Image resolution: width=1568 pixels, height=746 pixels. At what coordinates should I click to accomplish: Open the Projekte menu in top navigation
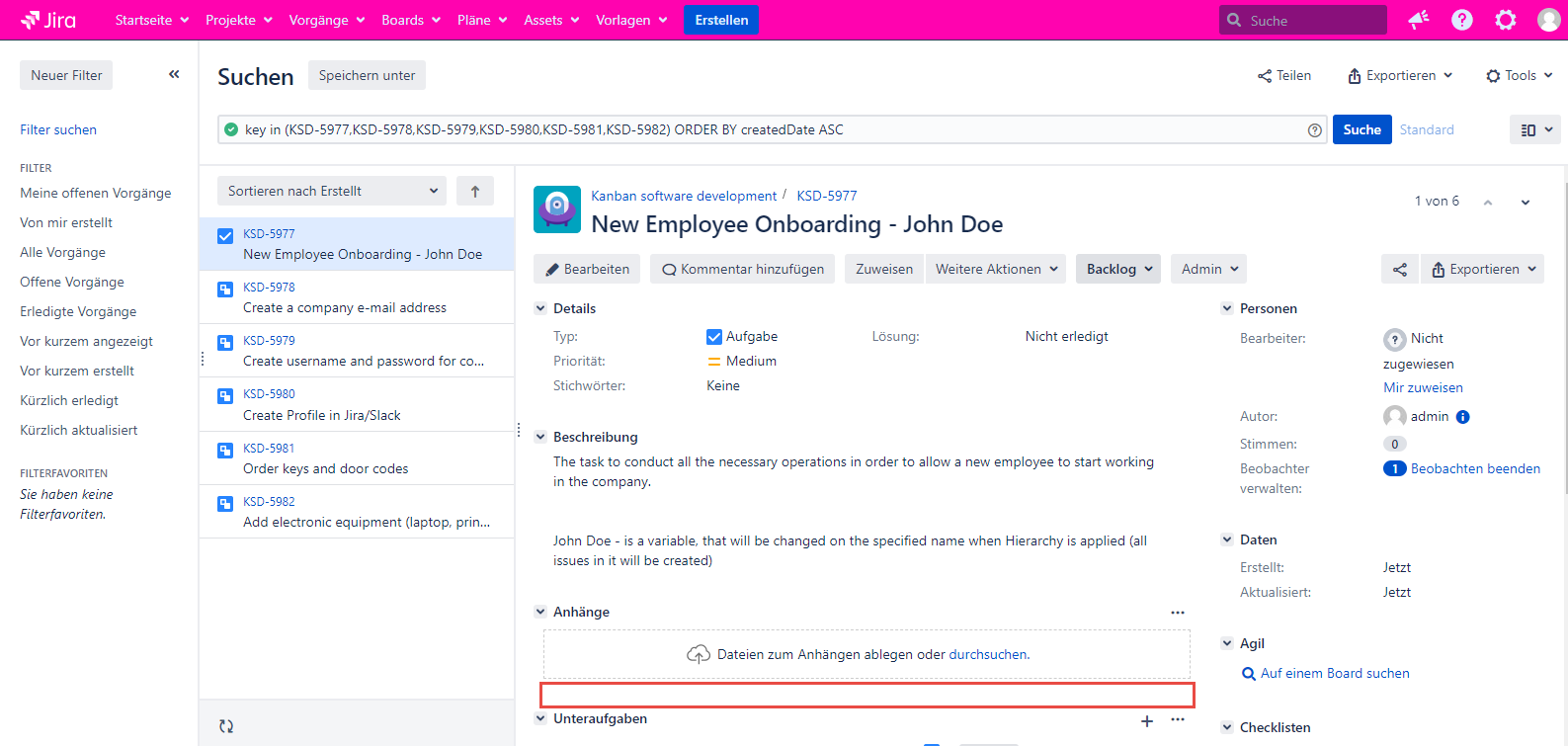[x=238, y=20]
